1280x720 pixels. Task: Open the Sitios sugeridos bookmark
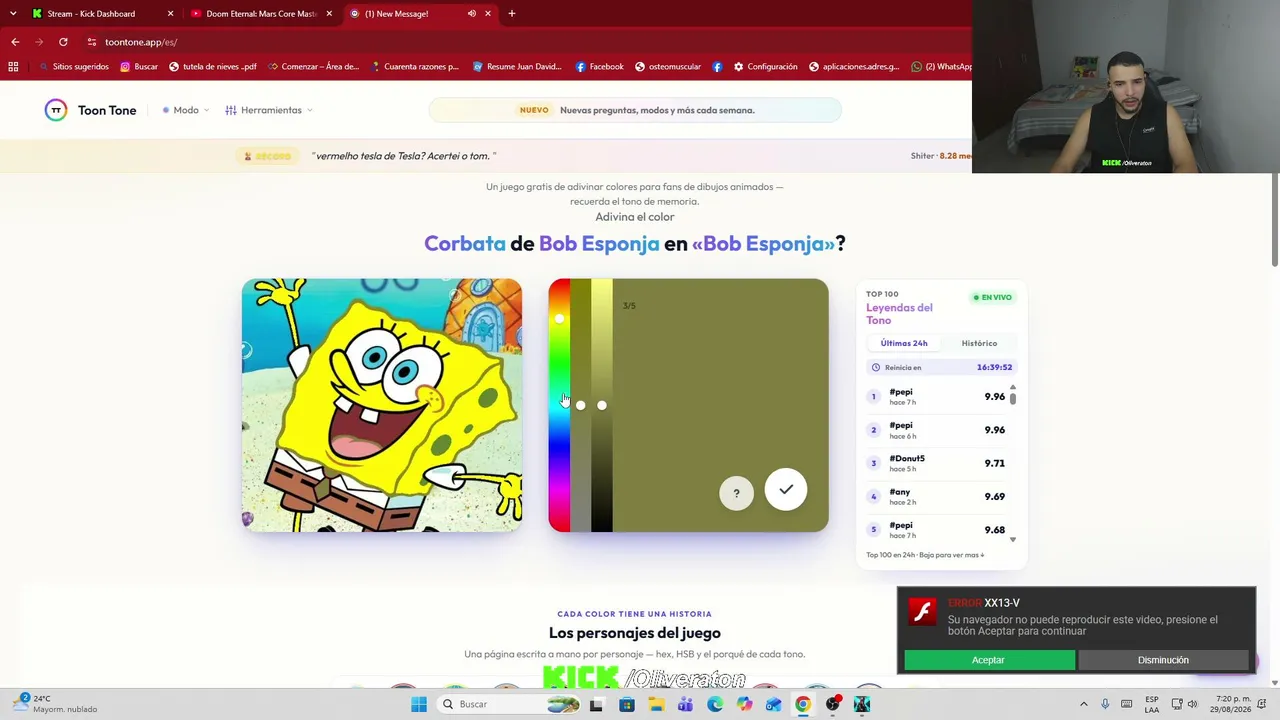point(74,67)
